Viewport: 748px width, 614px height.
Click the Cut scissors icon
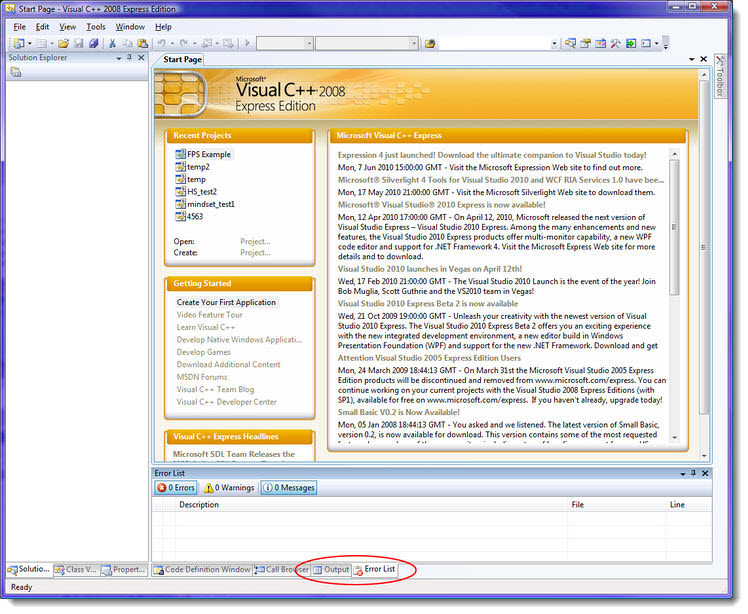pos(113,43)
